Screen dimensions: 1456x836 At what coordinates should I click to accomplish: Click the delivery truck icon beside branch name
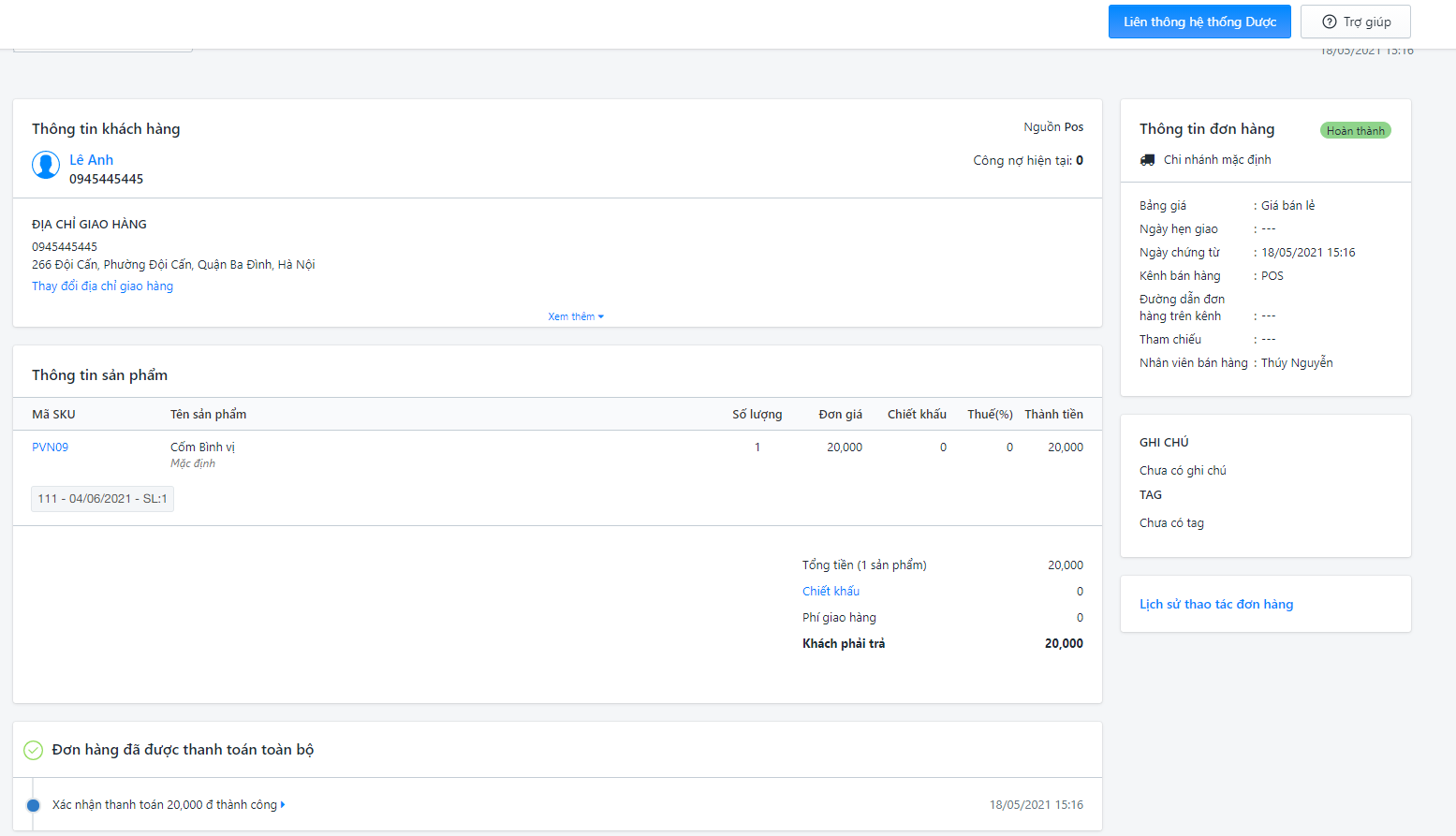[x=1147, y=160]
